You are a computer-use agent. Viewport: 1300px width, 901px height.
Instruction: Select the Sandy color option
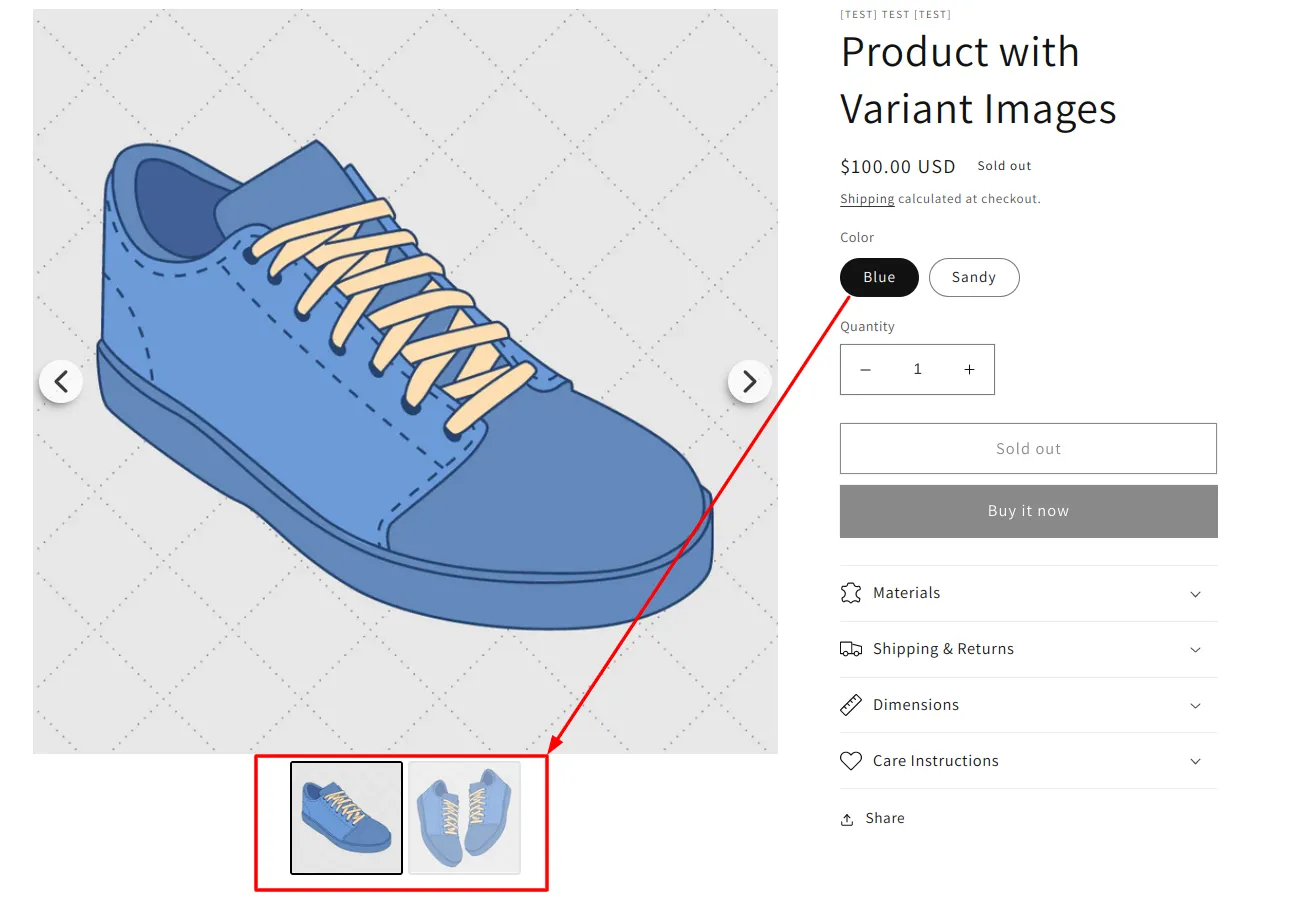point(974,278)
